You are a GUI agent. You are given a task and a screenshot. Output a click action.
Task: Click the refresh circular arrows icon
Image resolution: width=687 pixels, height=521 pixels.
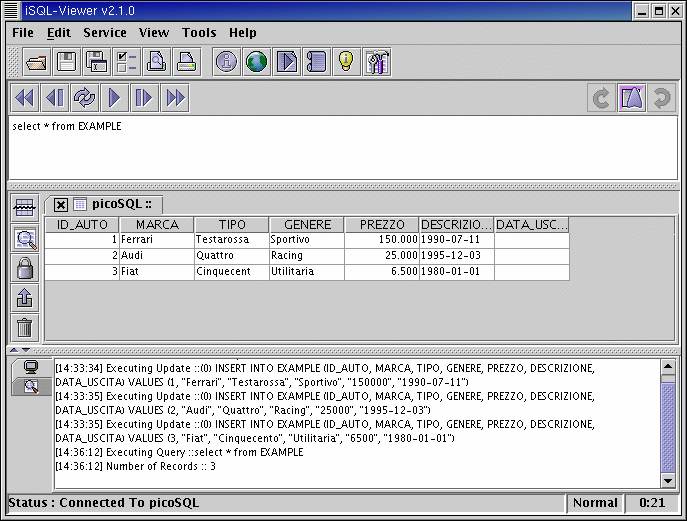85,98
